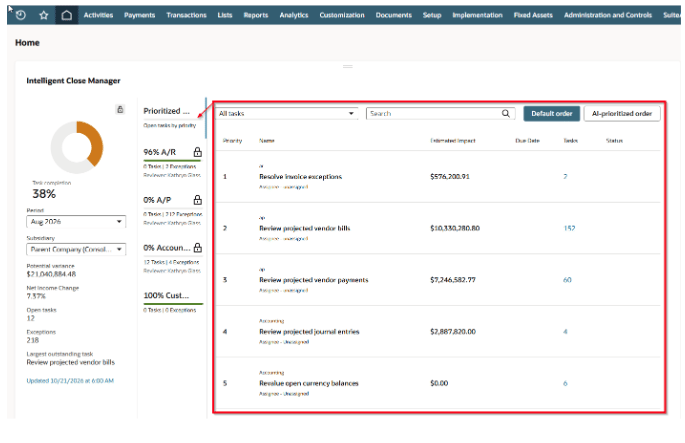The height and width of the screenshot is (443, 685).
Task: Click the lock icon next to 0% Accoun...
Action: coord(197,247)
